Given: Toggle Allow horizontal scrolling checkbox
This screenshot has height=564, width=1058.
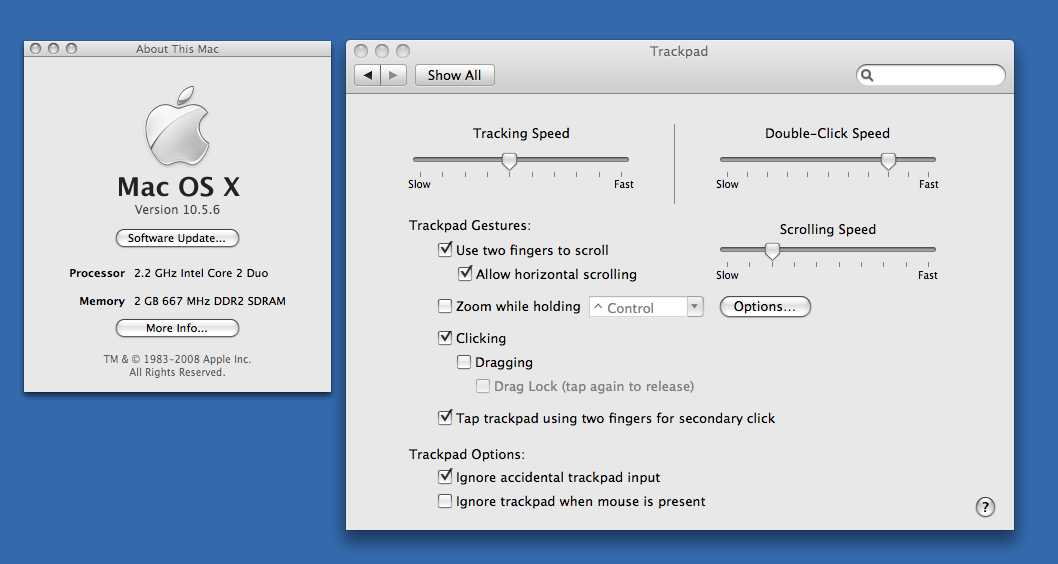Looking at the screenshot, I should (x=465, y=274).
